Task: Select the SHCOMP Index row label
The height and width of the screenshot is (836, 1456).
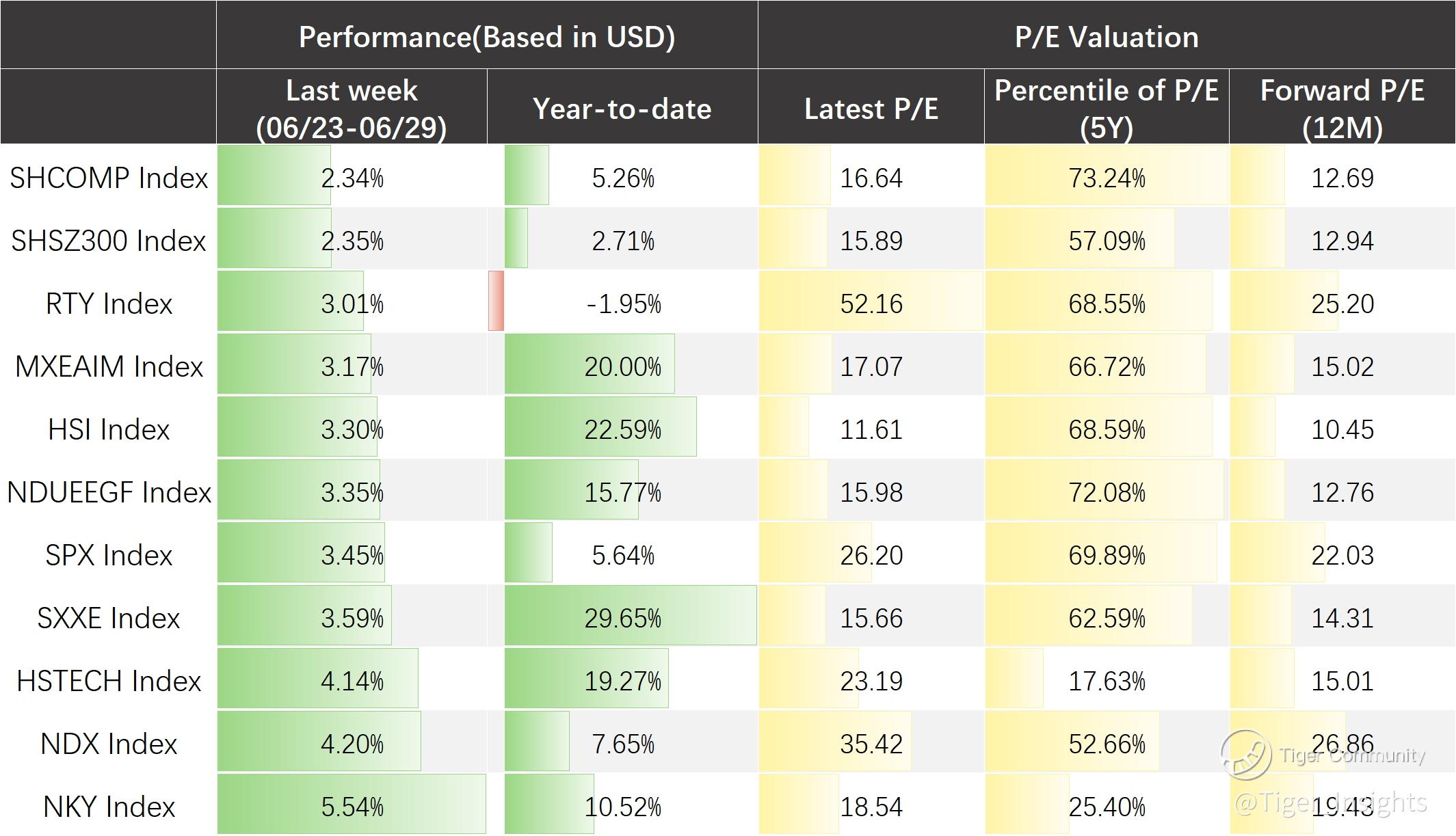Action: (109, 178)
